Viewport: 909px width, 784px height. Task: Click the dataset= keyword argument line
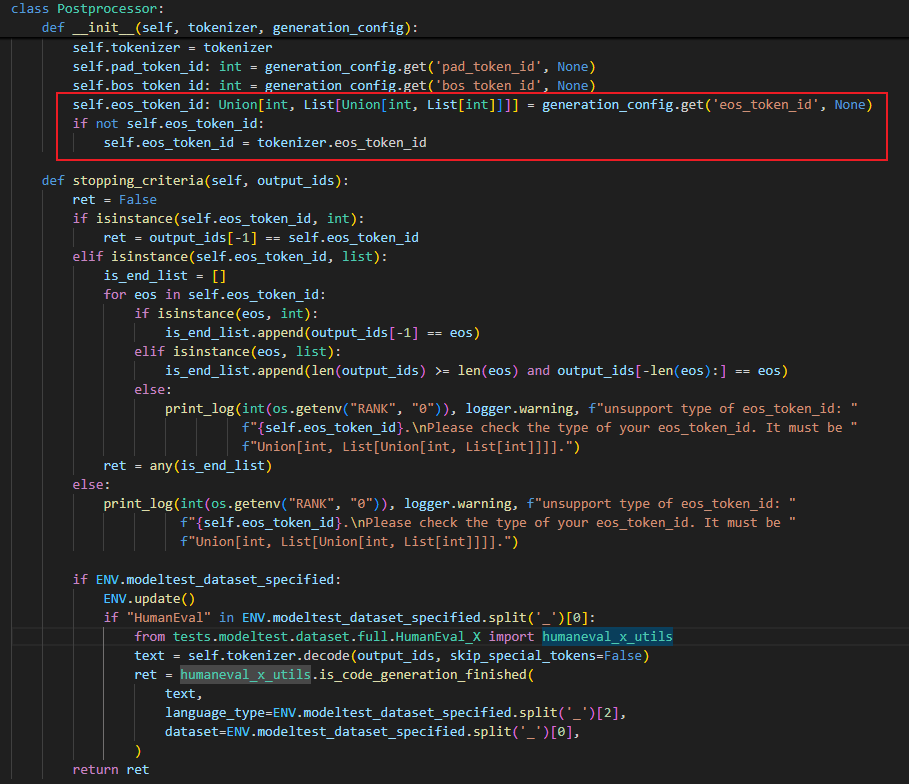[x=372, y=732]
